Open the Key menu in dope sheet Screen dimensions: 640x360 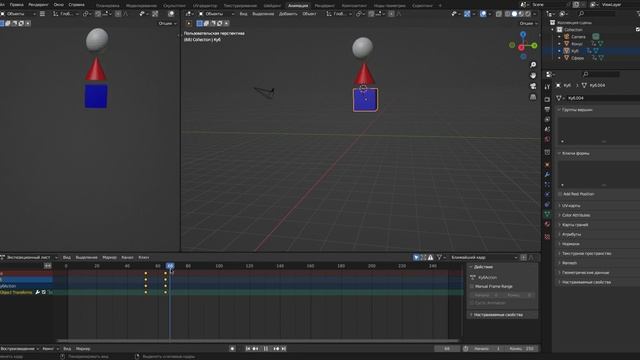(x=144, y=257)
